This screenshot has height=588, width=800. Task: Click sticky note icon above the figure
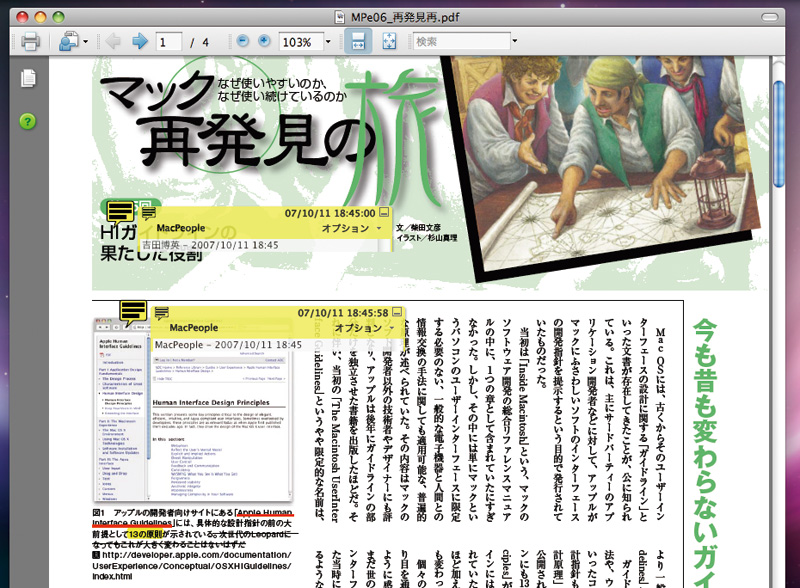click(133, 312)
